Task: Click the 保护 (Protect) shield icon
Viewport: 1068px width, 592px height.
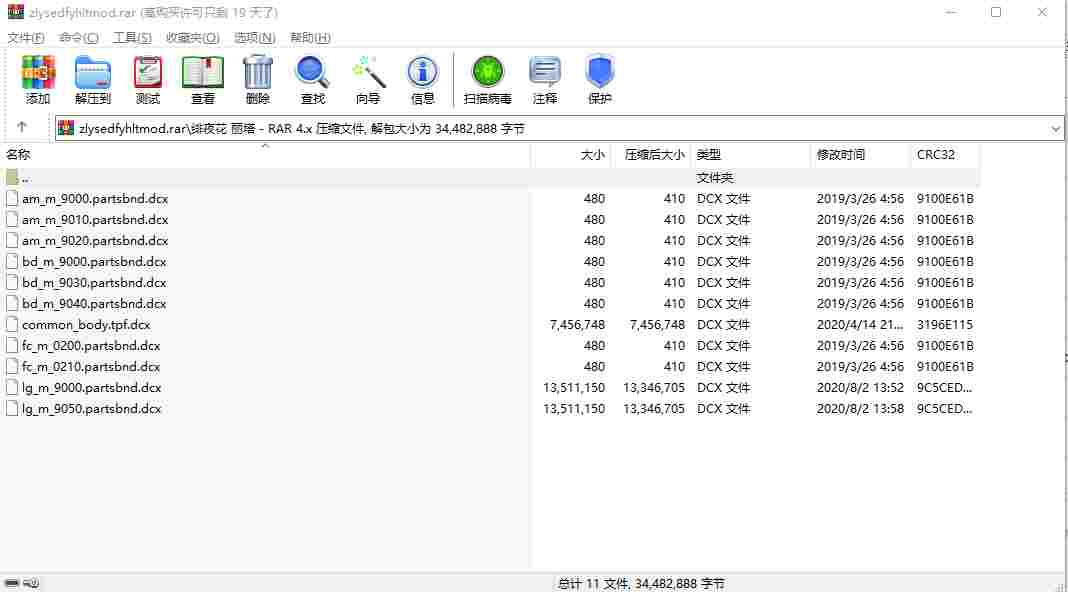Action: coord(599,72)
